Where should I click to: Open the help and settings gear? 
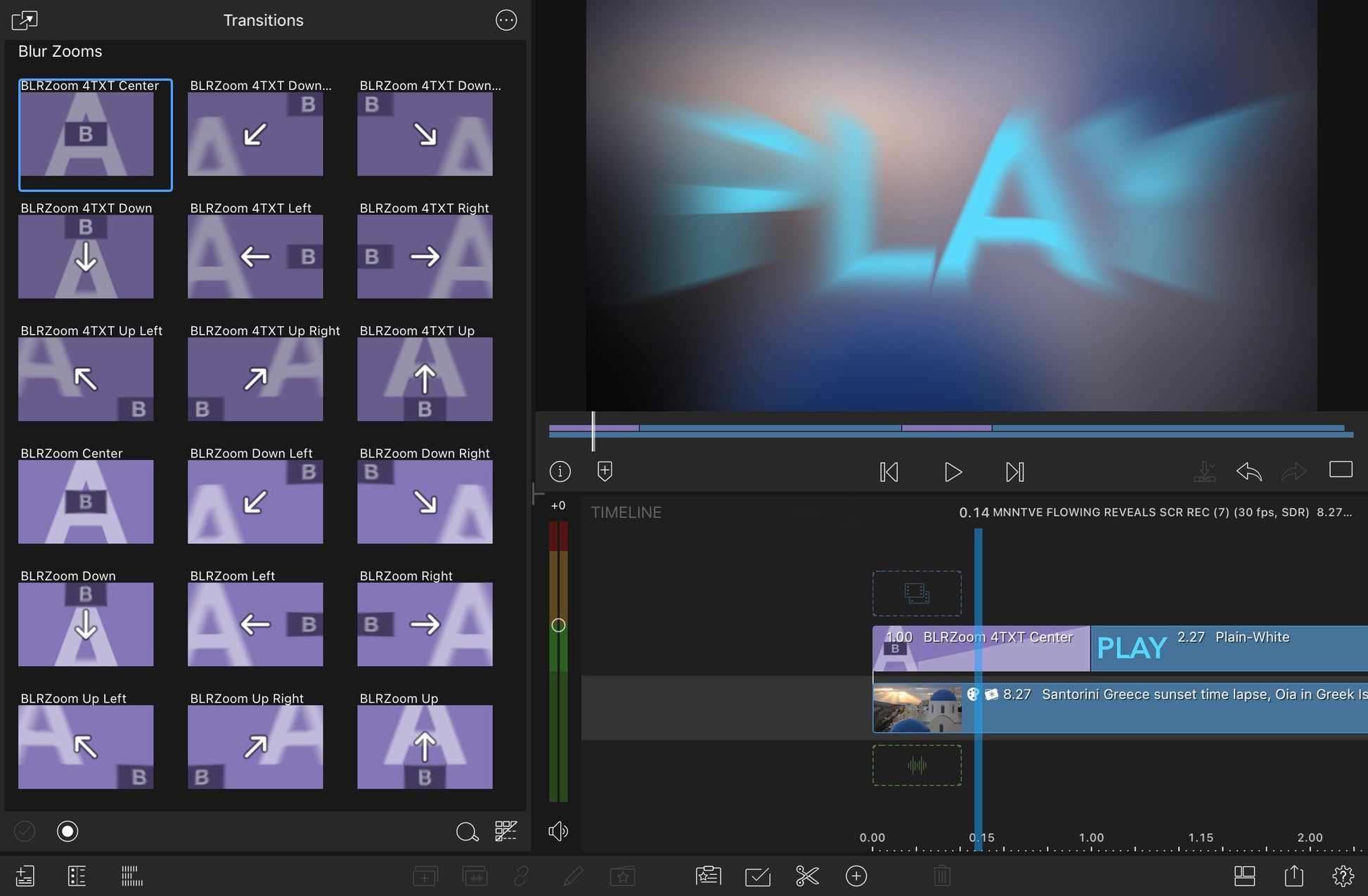click(x=1343, y=876)
